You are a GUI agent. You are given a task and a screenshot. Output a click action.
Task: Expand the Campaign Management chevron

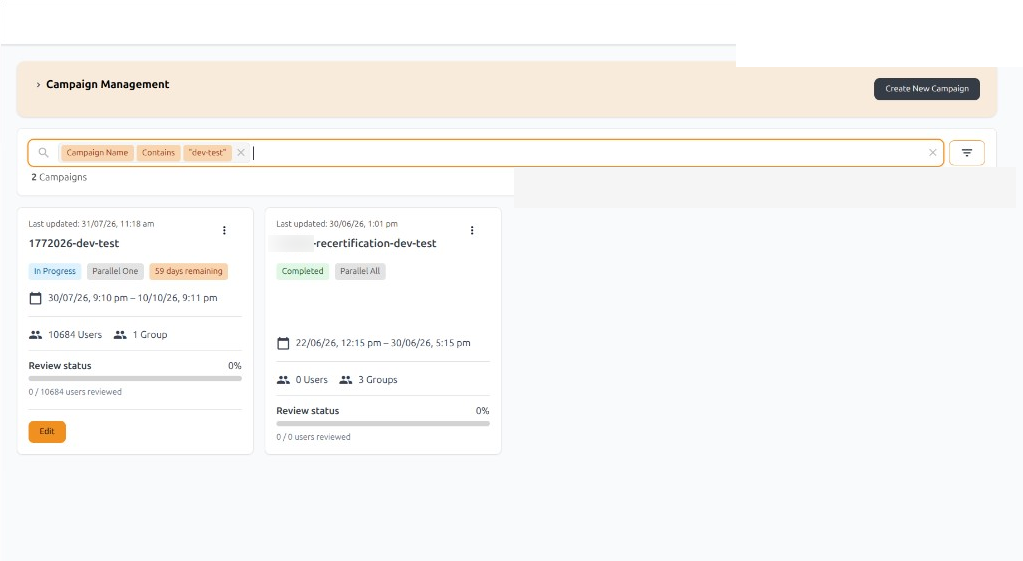point(38,85)
